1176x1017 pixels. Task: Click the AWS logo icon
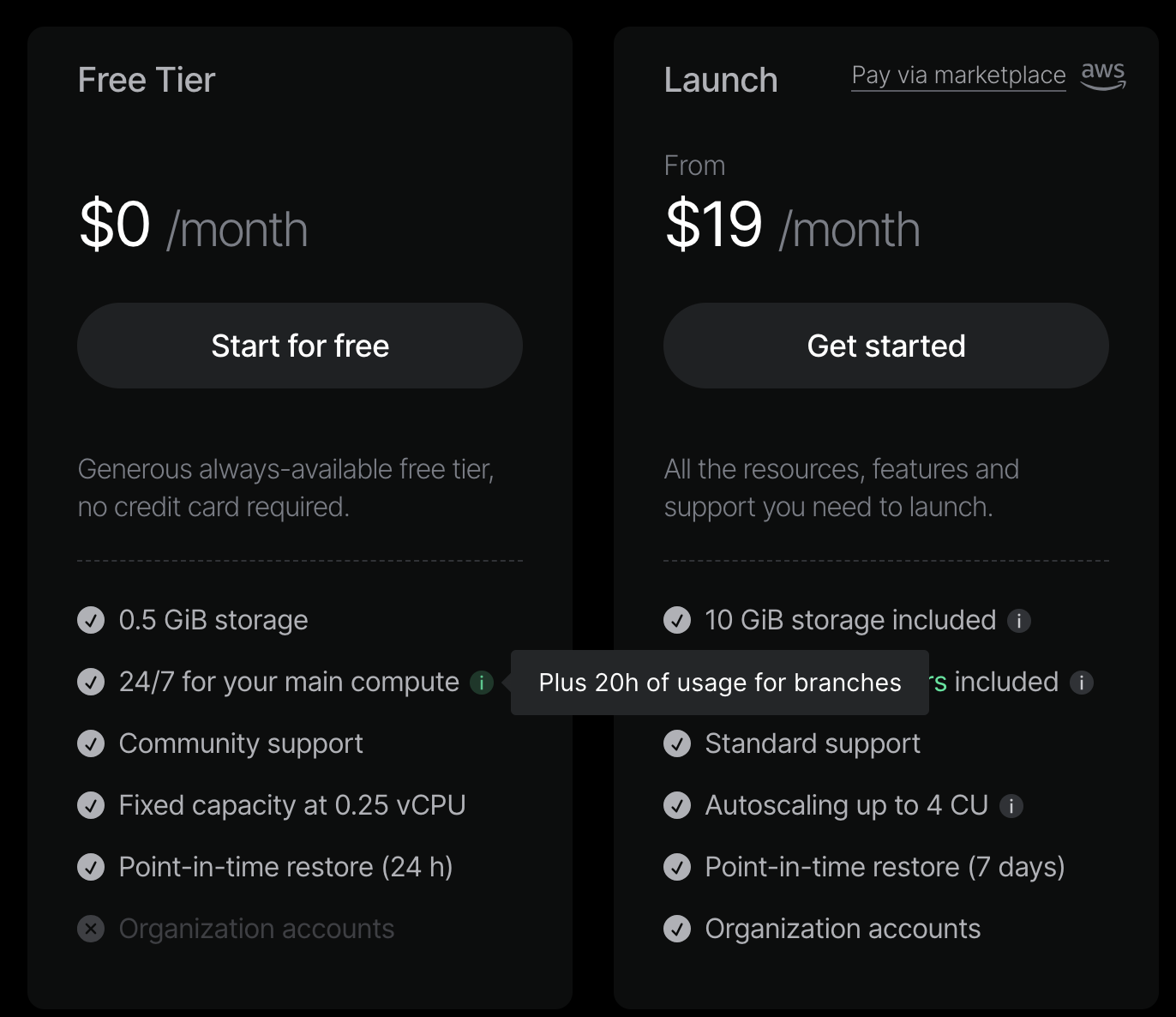[1103, 75]
